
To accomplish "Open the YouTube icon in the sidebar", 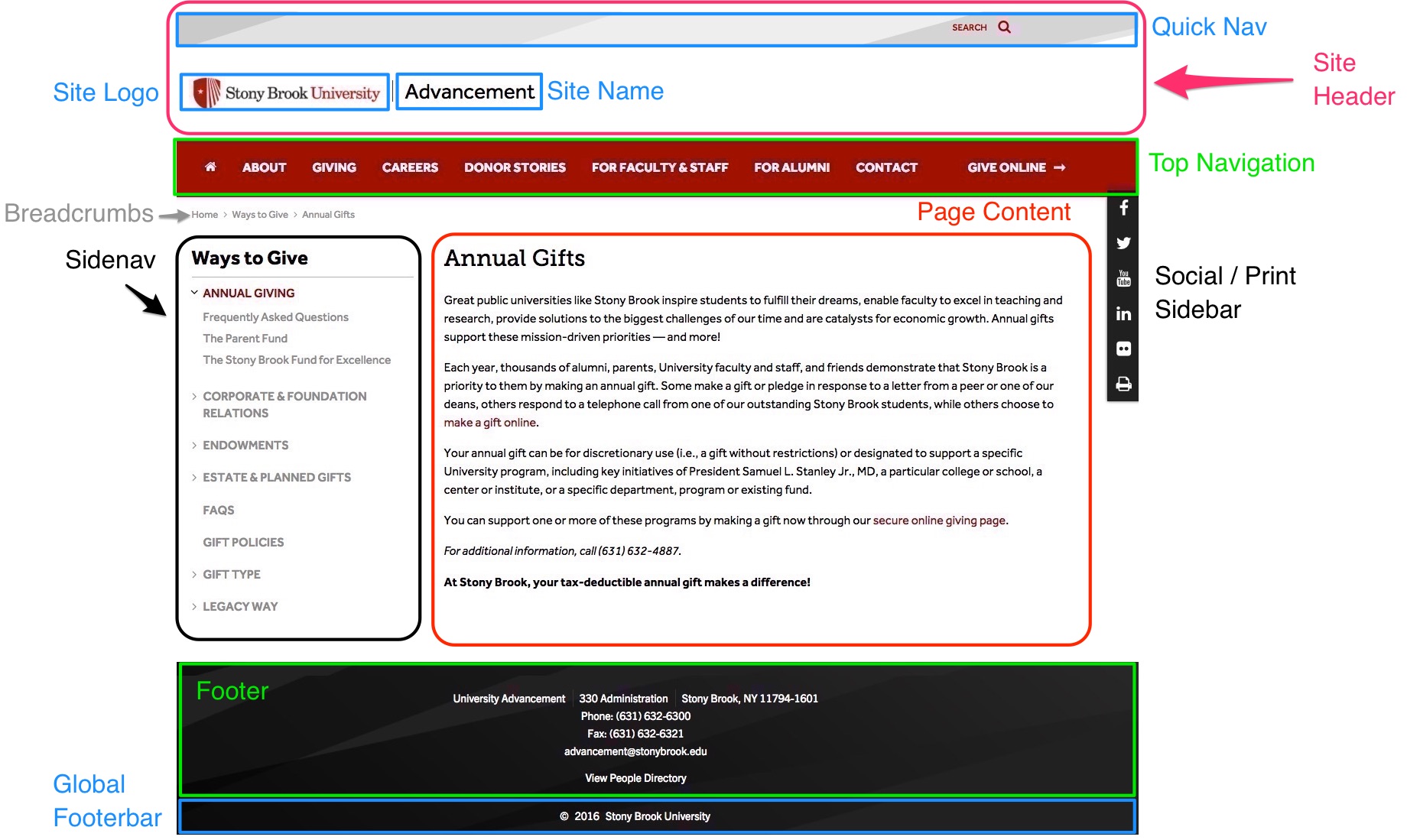I will (1123, 278).
